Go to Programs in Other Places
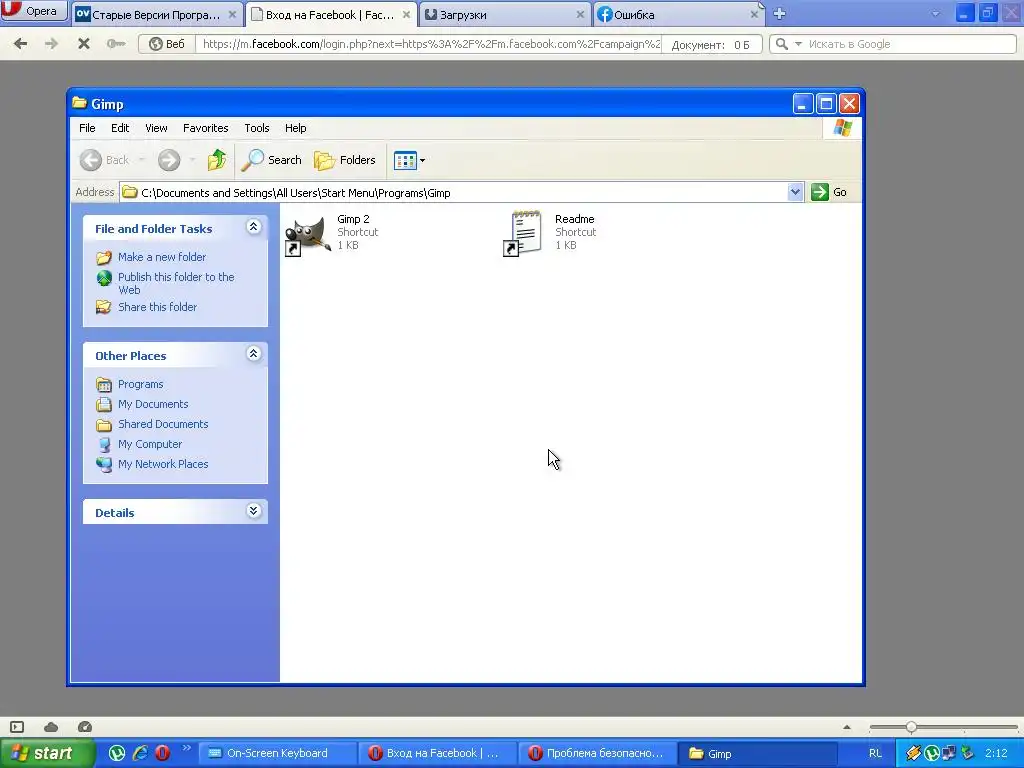1024x768 pixels. [140, 384]
